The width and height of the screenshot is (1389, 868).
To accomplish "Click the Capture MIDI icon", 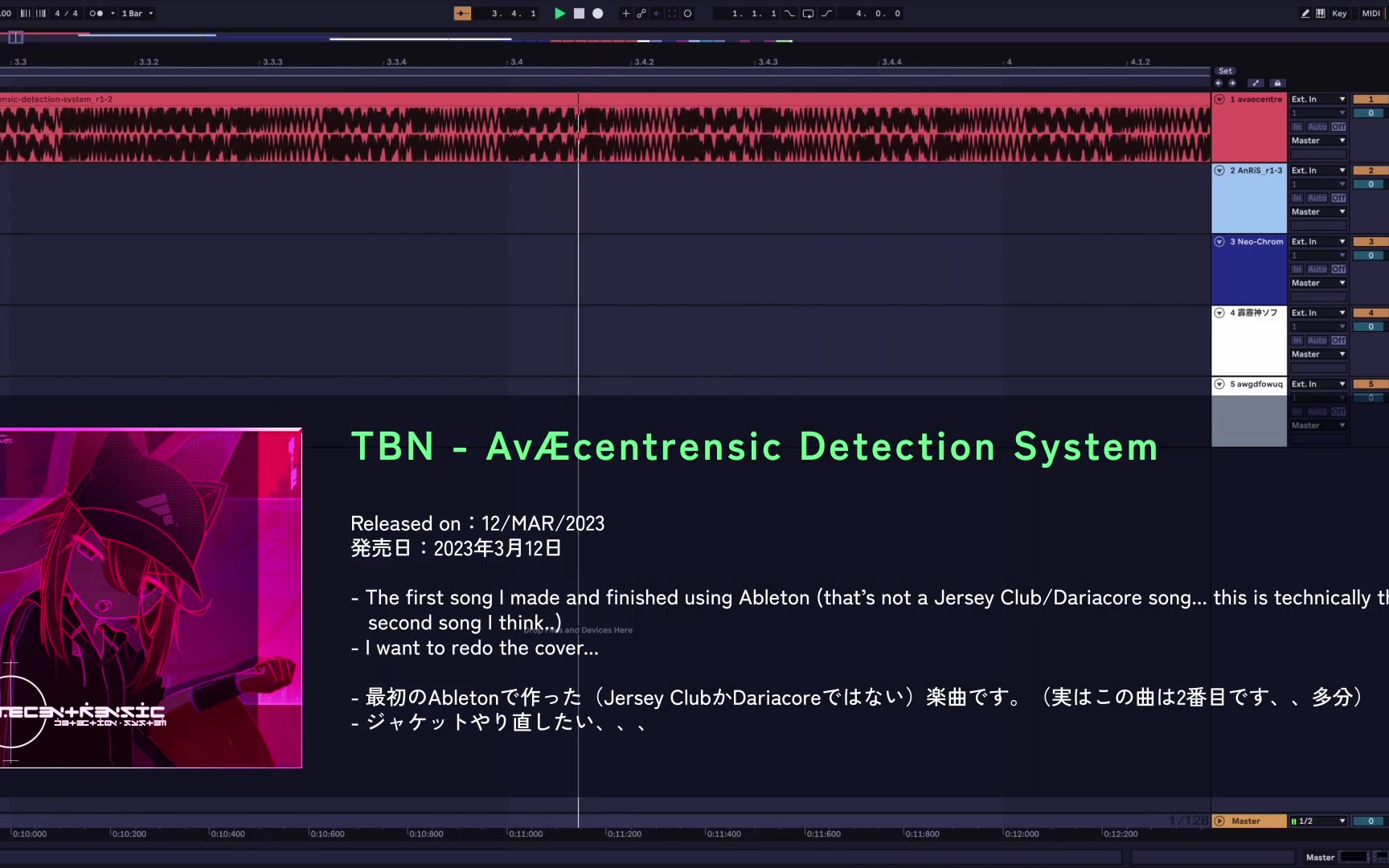I will (x=672, y=14).
